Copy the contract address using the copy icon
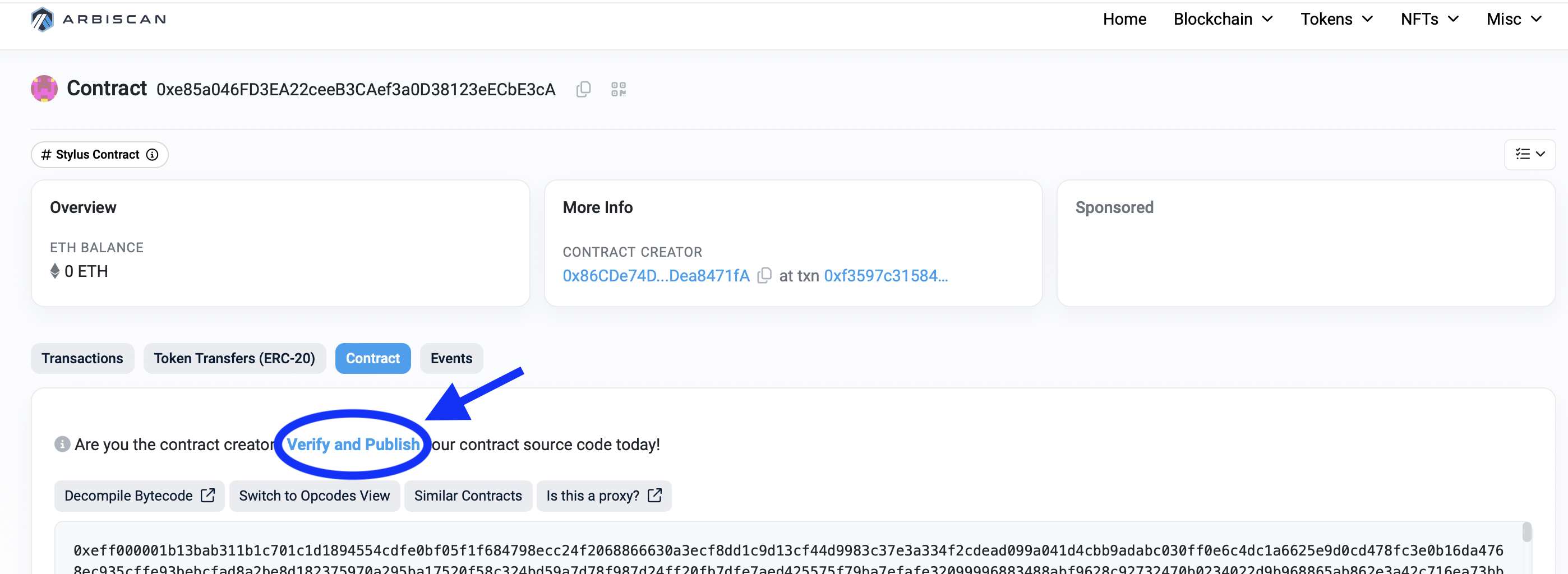Screen dimensions: 1568x574 583,89
